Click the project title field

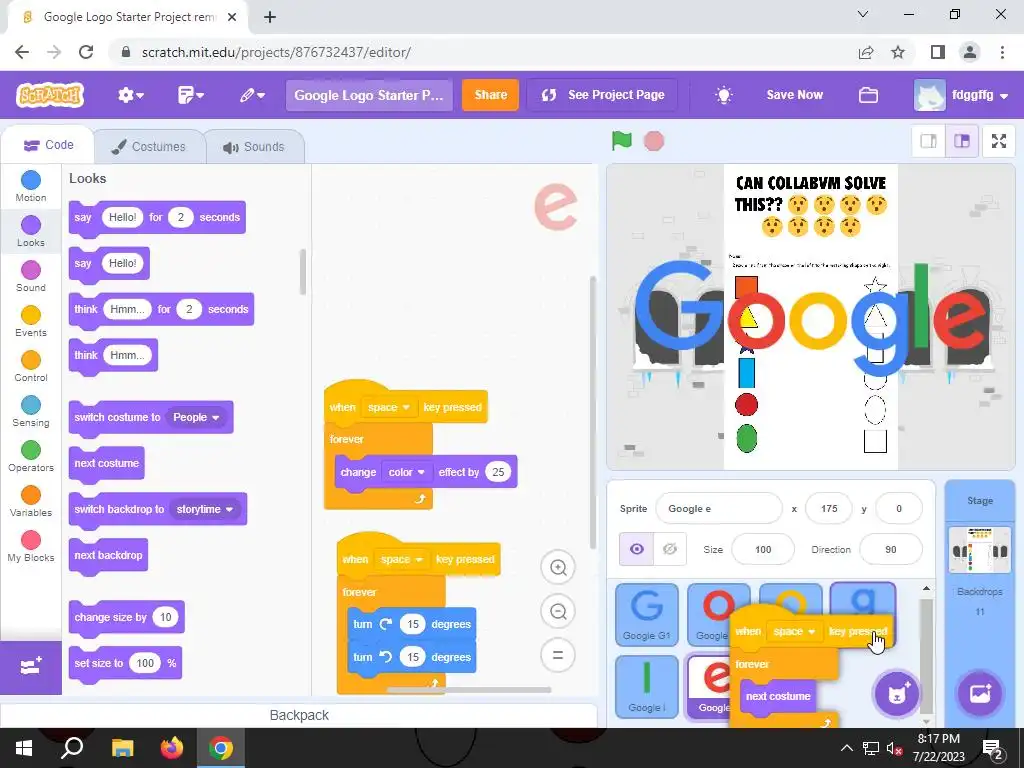point(369,95)
